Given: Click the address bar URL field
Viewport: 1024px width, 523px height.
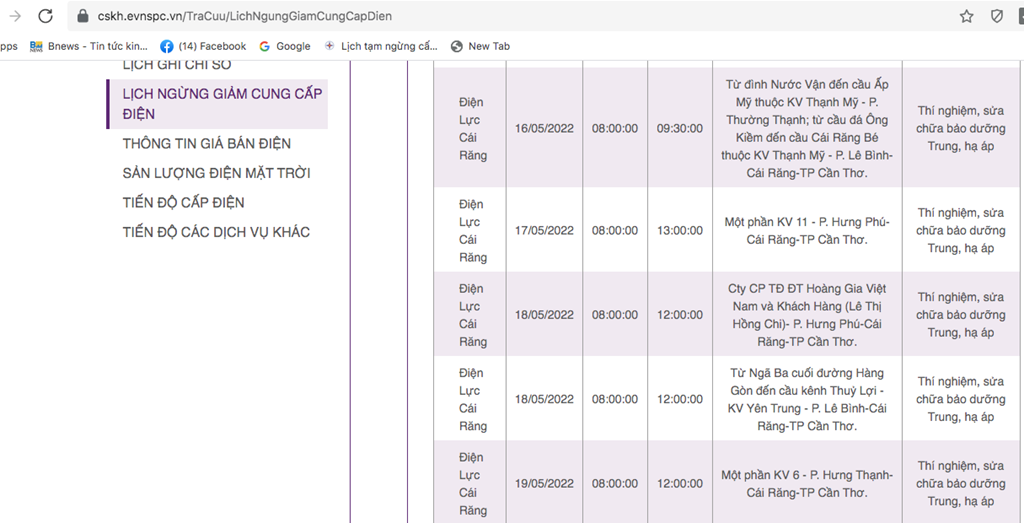Looking at the screenshot, I should point(500,16).
